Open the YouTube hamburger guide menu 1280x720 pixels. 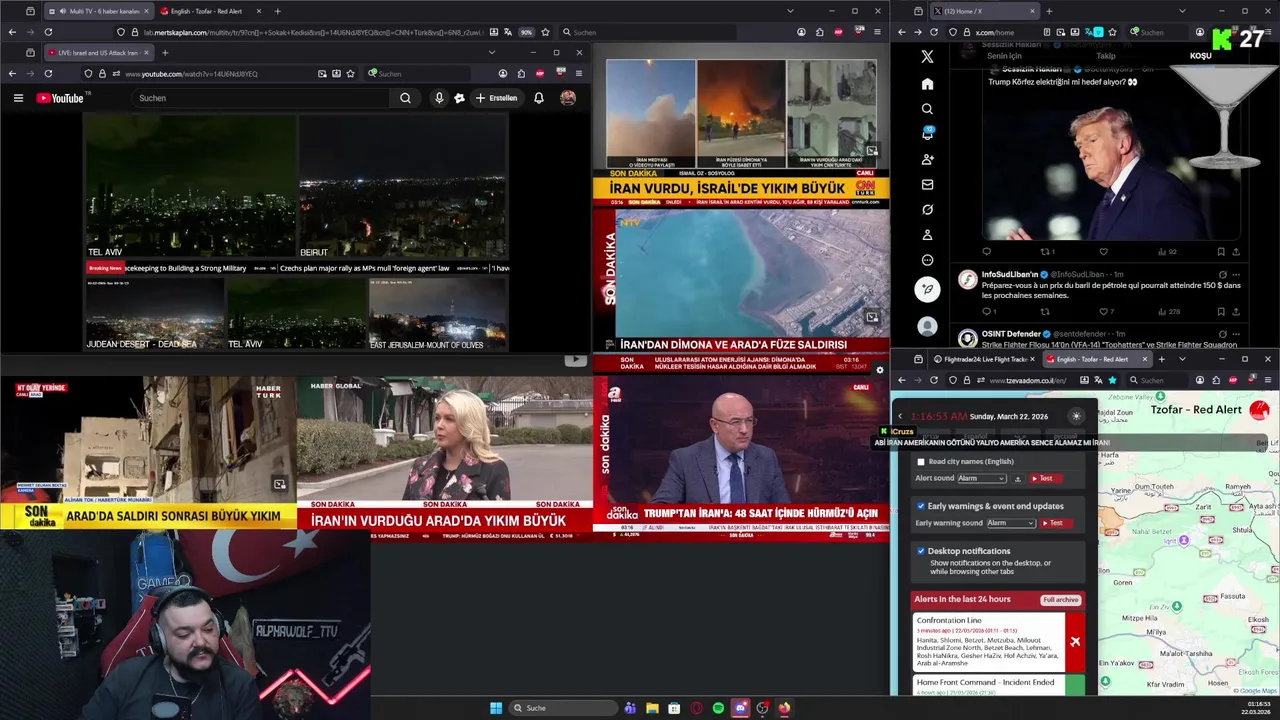click(x=18, y=98)
